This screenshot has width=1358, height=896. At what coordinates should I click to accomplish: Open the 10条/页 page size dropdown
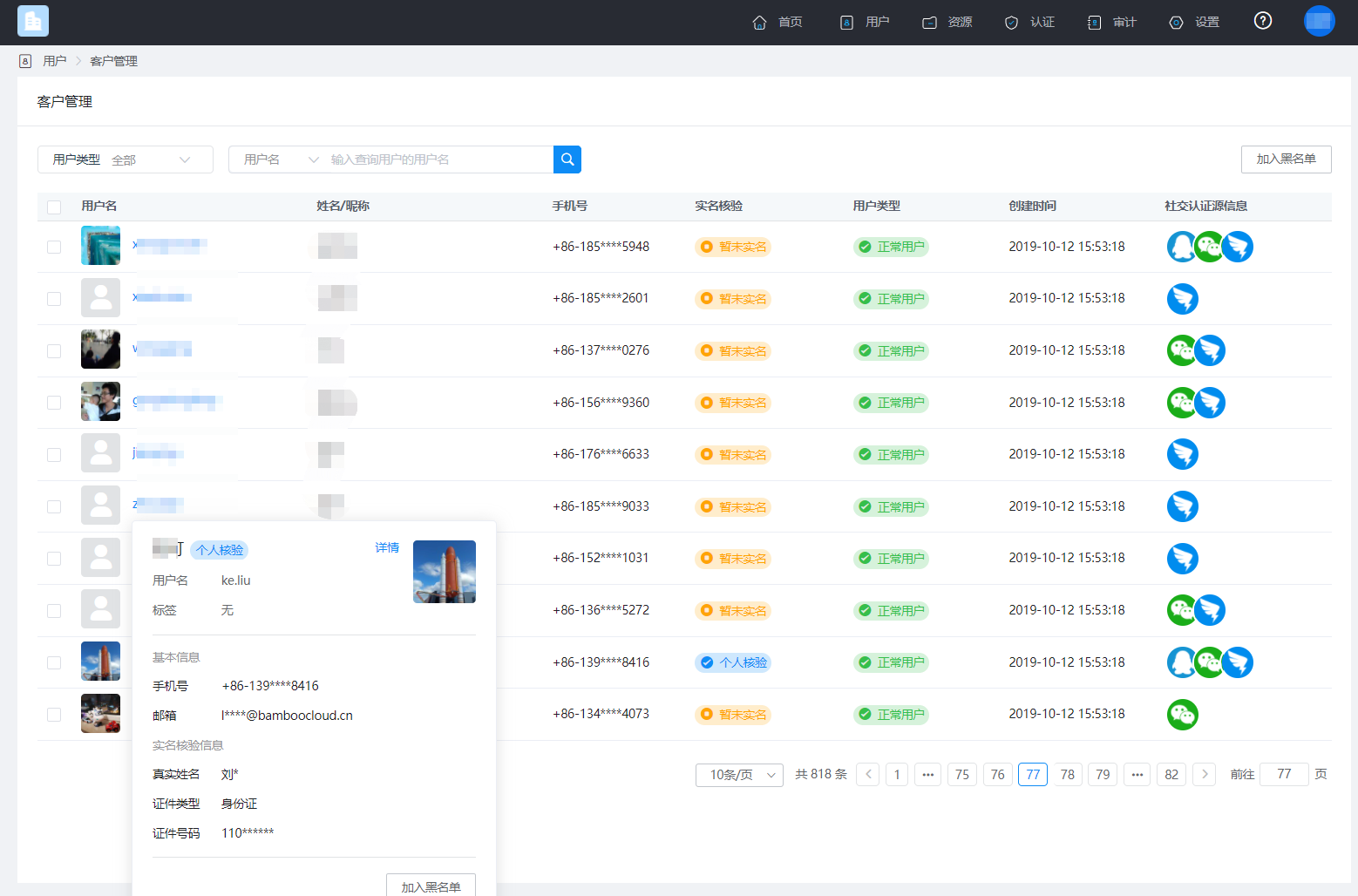coord(740,774)
